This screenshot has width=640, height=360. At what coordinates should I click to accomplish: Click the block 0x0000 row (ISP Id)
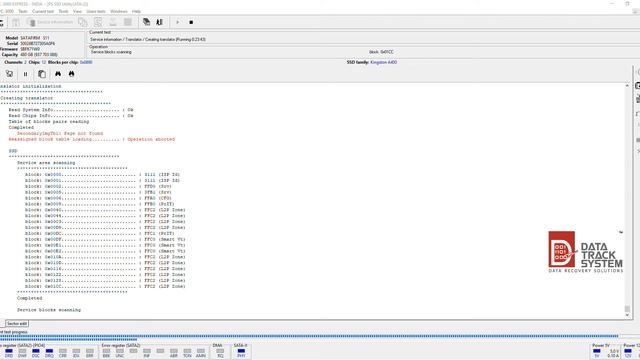coord(102,175)
